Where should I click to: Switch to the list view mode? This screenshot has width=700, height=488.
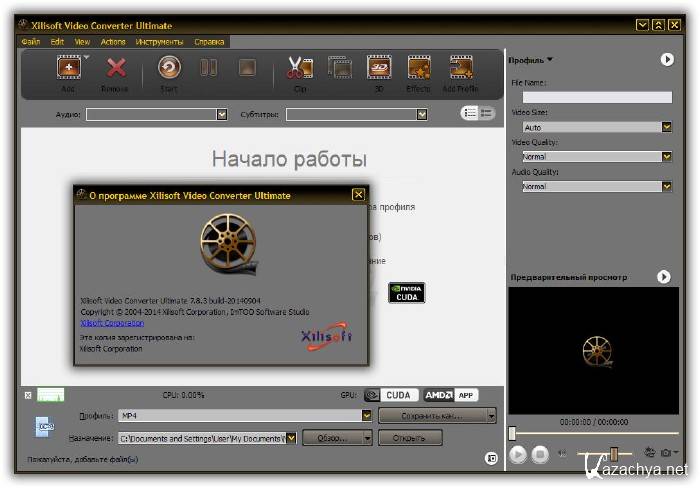click(469, 113)
